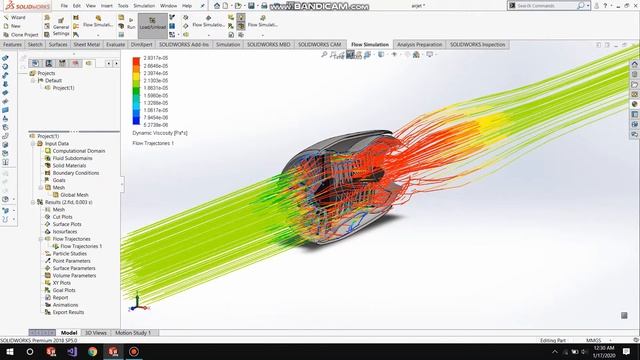Click the right arrow of manager tabs

click(116, 63)
